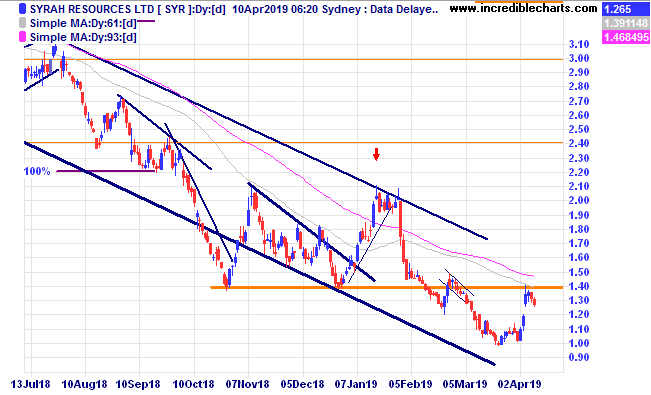Click the 05Feb19 date label

(411, 384)
